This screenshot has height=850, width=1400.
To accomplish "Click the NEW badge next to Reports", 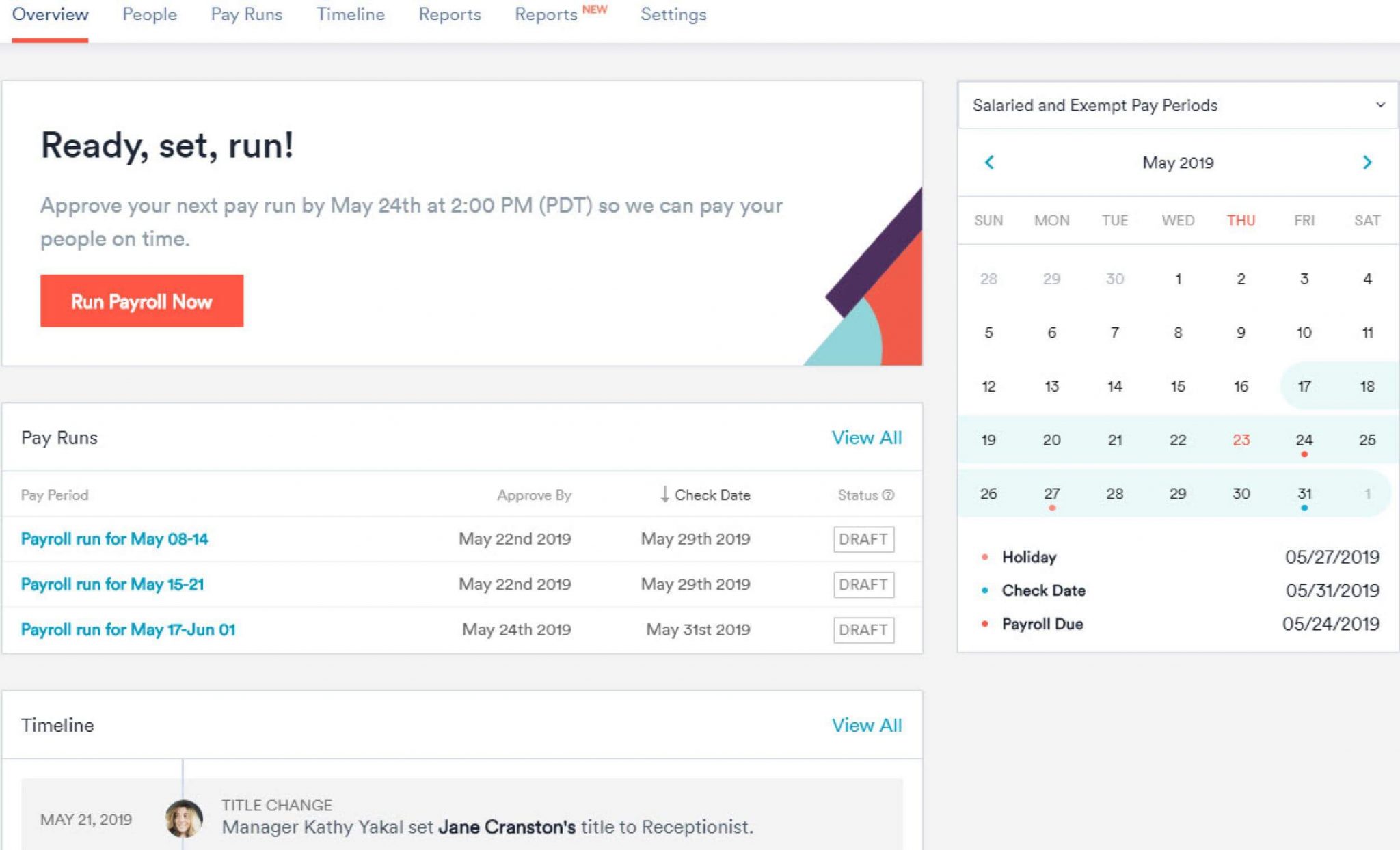I will click(594, 10).
